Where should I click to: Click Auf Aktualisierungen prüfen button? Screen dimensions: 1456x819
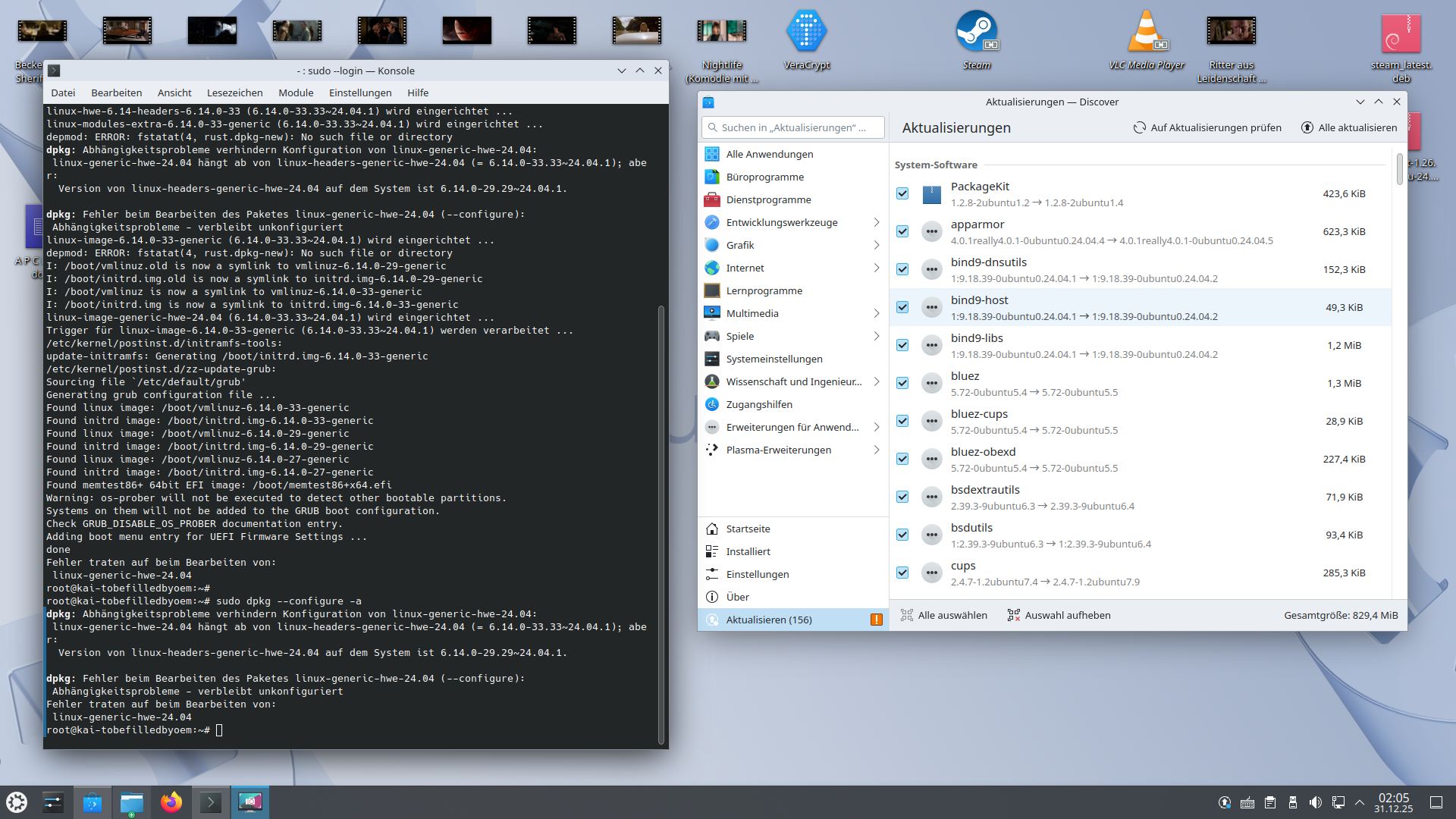(1207, 127)
